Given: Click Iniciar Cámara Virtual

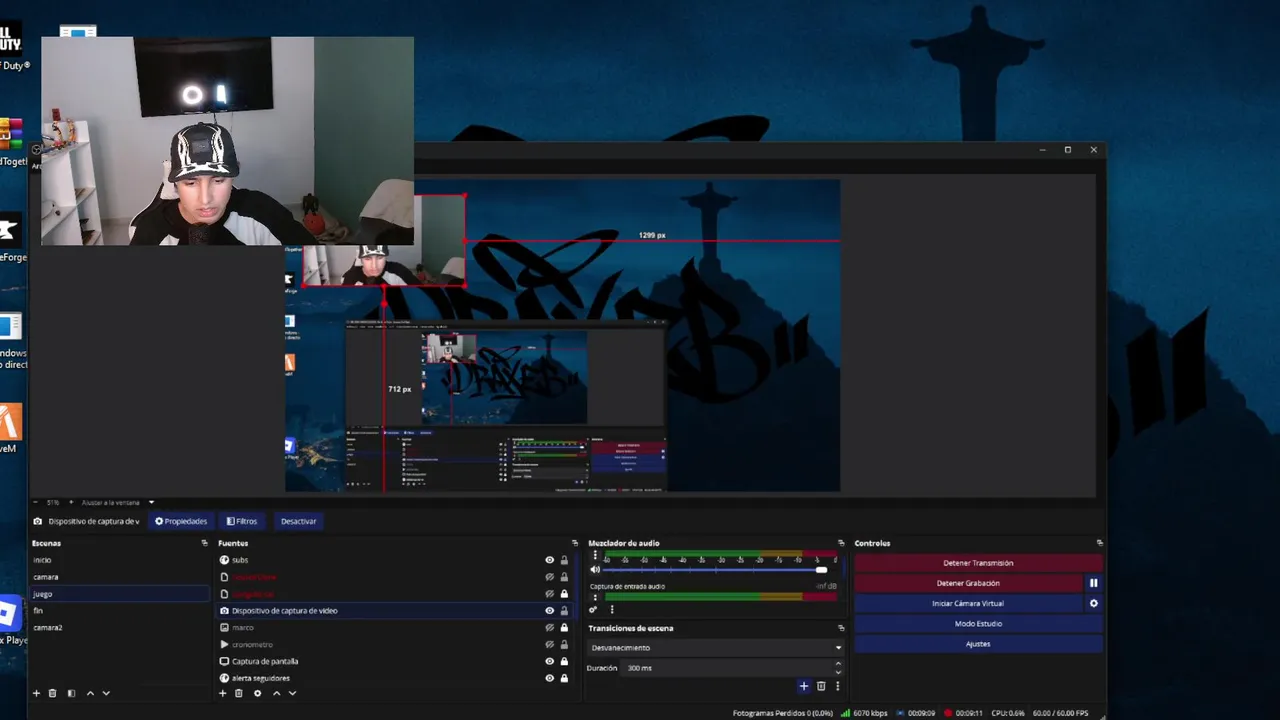Looking at the screenshot, I should [968, 603].
